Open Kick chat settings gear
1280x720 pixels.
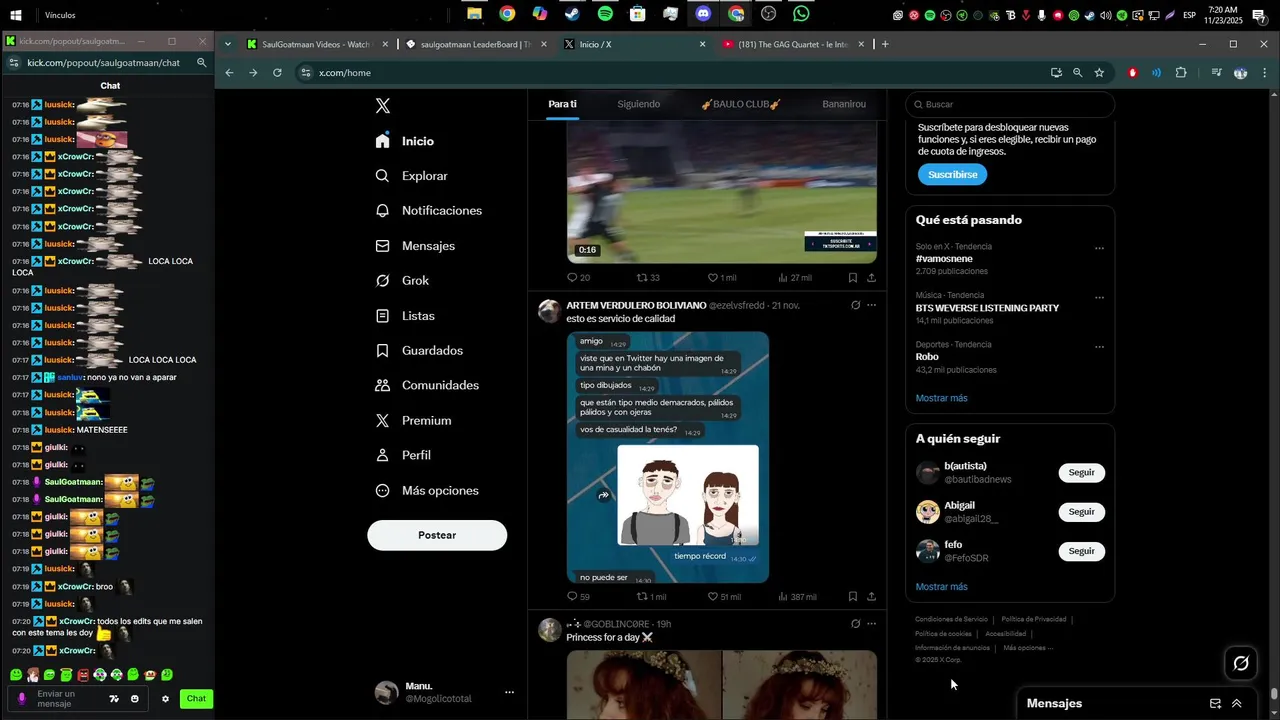pyautogui.click(x=165, y=699)
